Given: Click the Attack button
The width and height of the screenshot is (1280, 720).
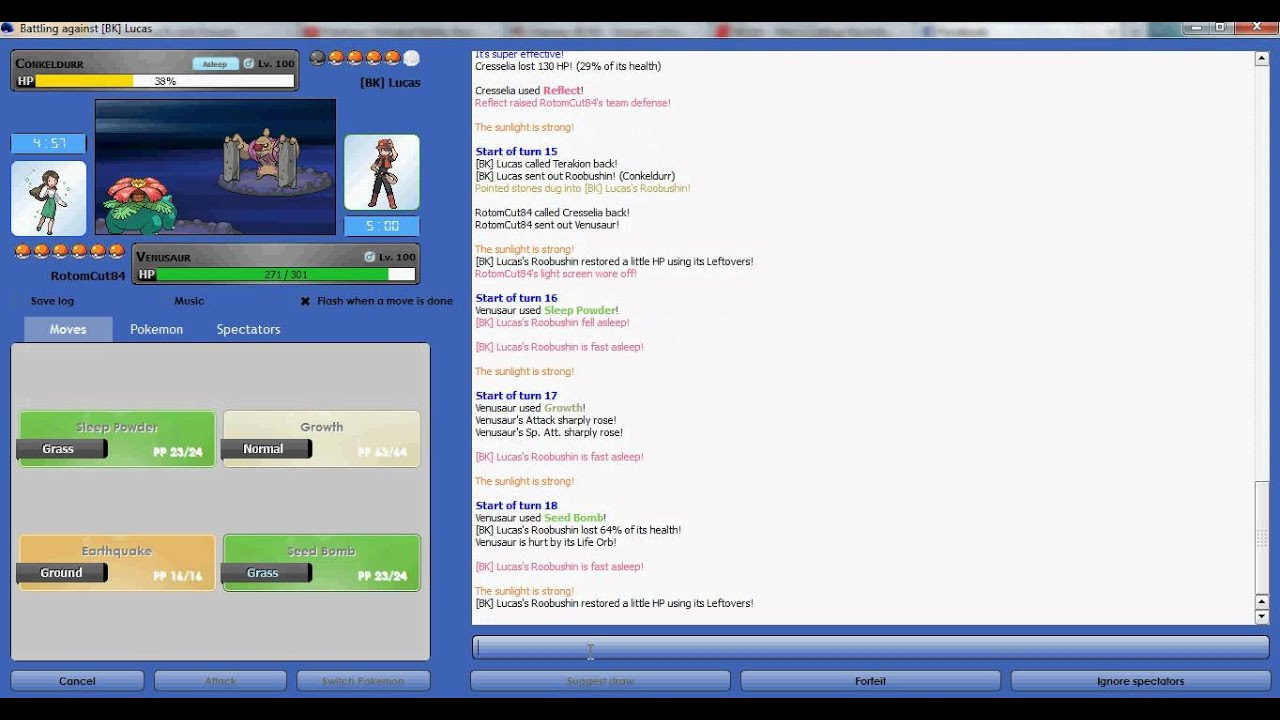Looking at the screenshot, I should tap(220, 681).
